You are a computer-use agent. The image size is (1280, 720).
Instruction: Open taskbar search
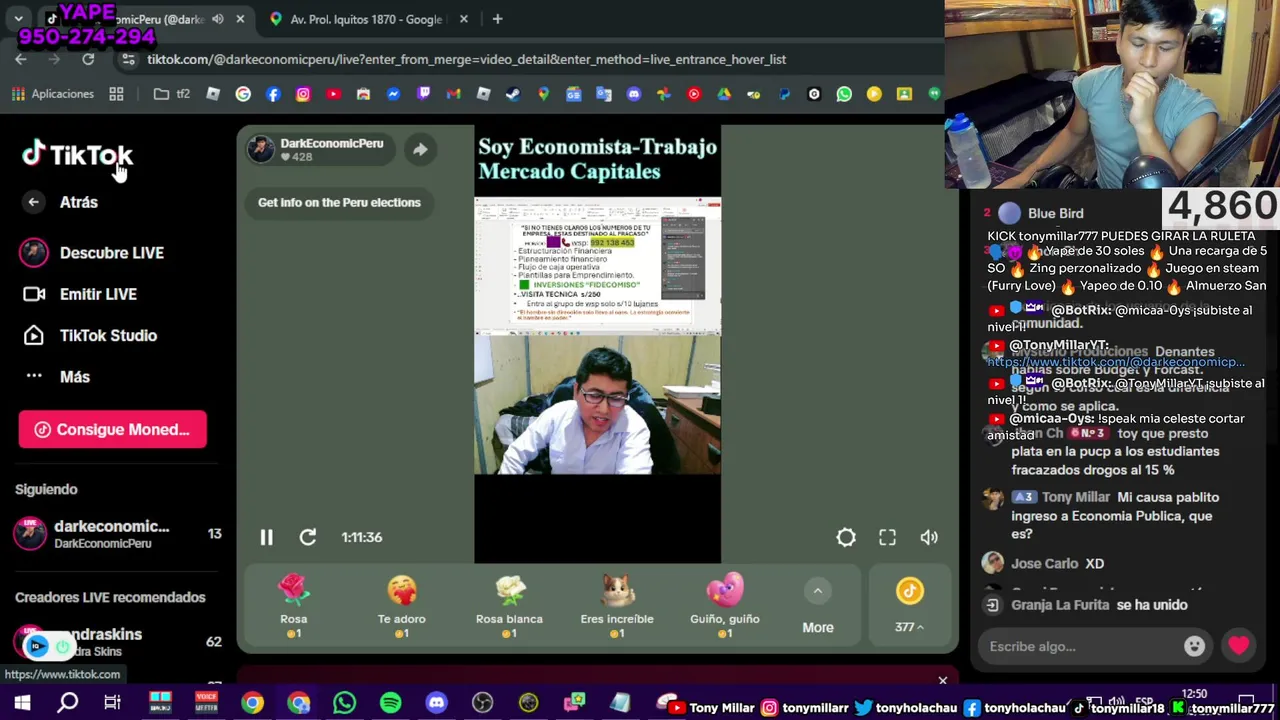(68, 703)
